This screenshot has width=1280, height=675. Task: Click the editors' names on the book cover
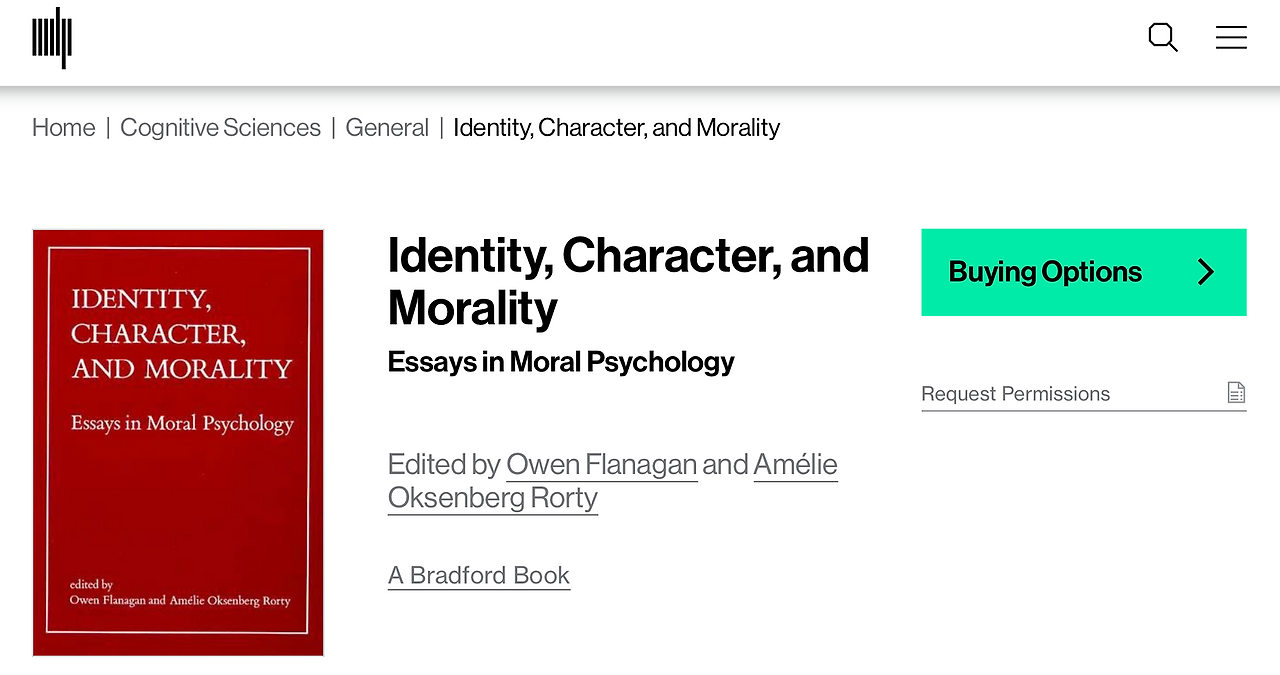180,600
